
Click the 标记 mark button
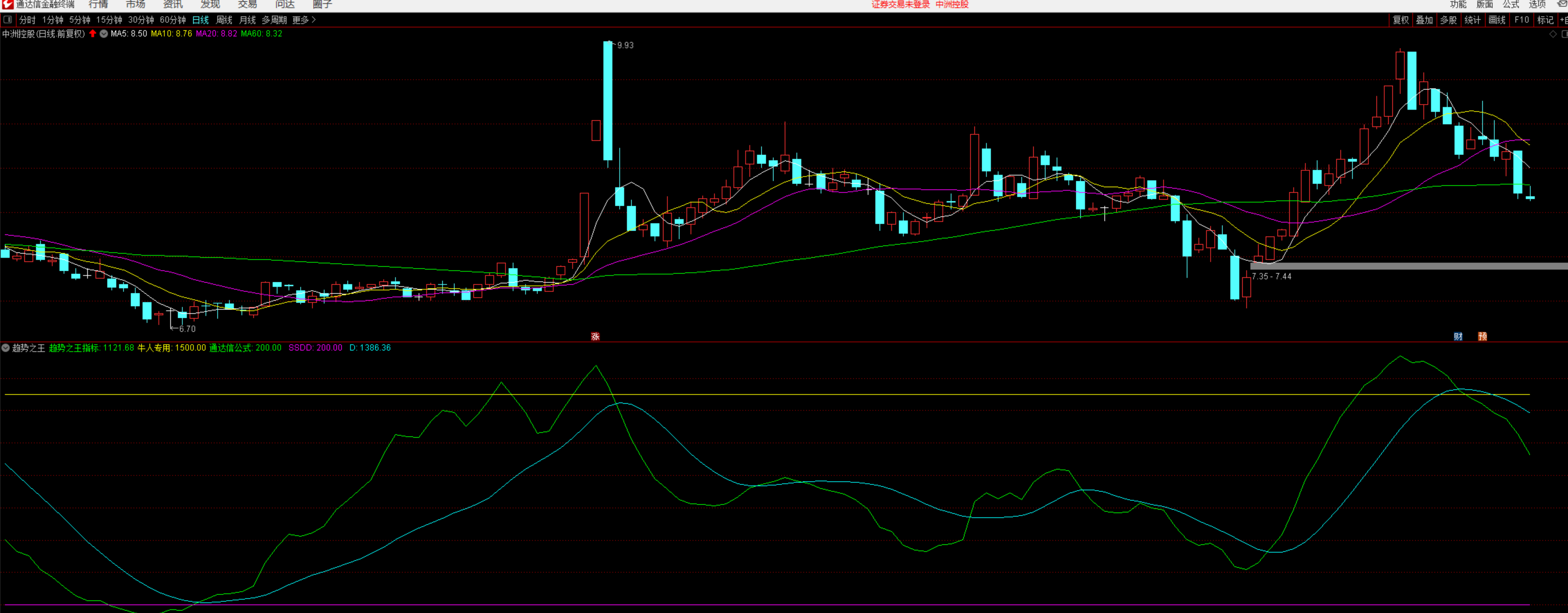click(1545, 20)
